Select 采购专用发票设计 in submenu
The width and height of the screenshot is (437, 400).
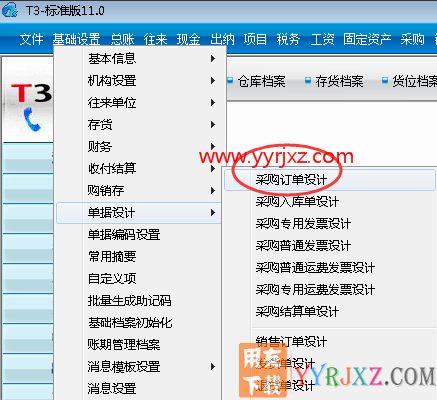[x=330, y=224]
